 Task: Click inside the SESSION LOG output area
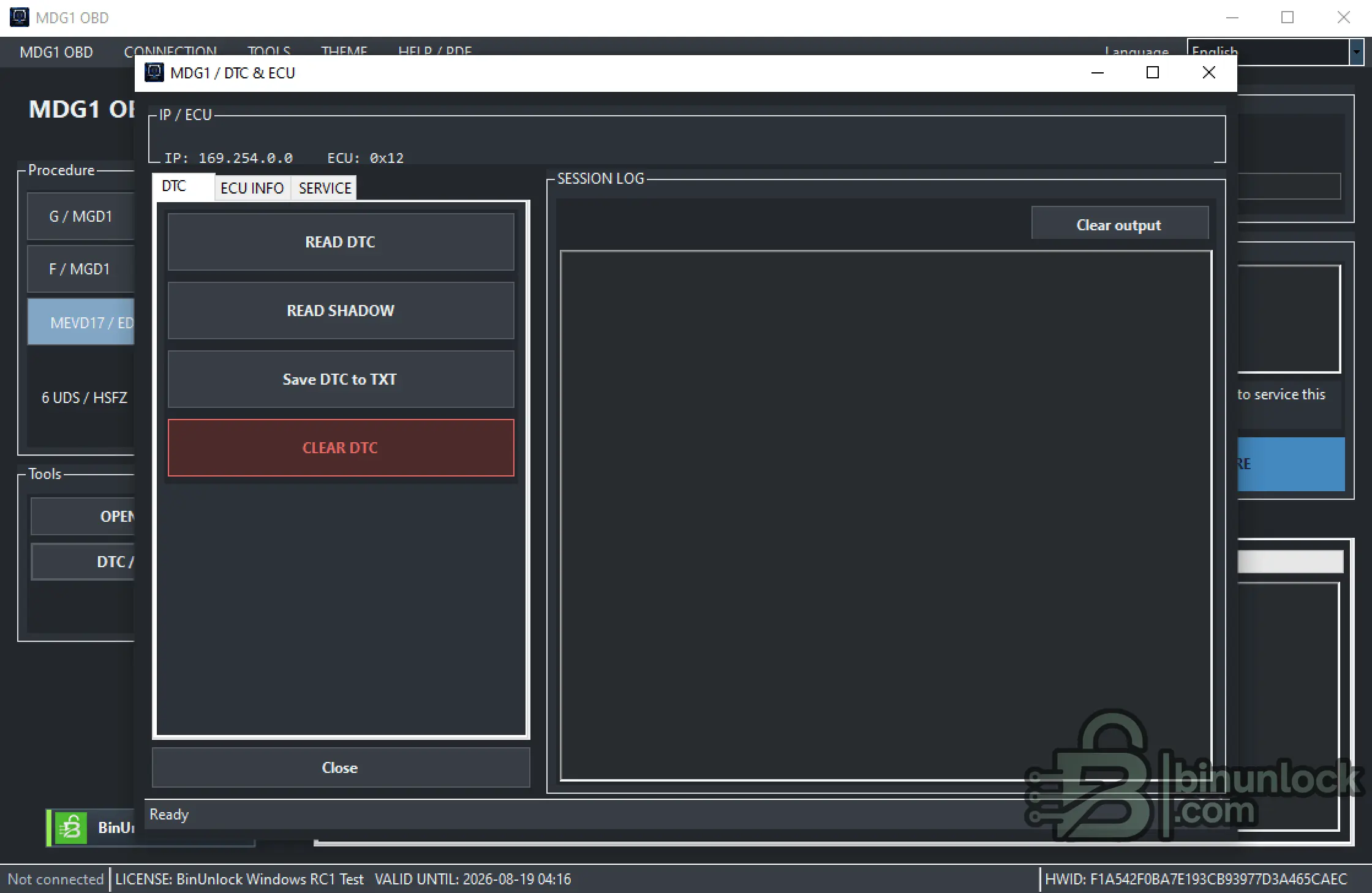point(886,516)
